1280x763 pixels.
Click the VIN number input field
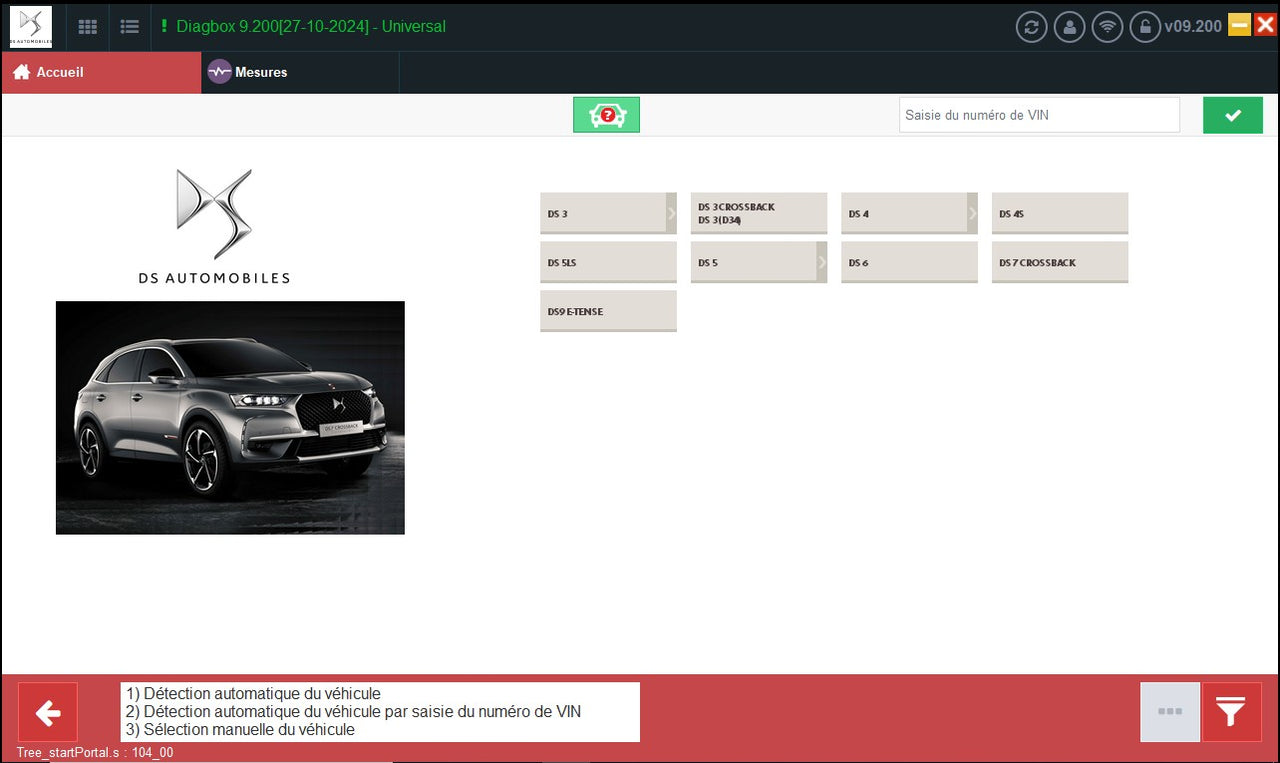click(1039, 114)
